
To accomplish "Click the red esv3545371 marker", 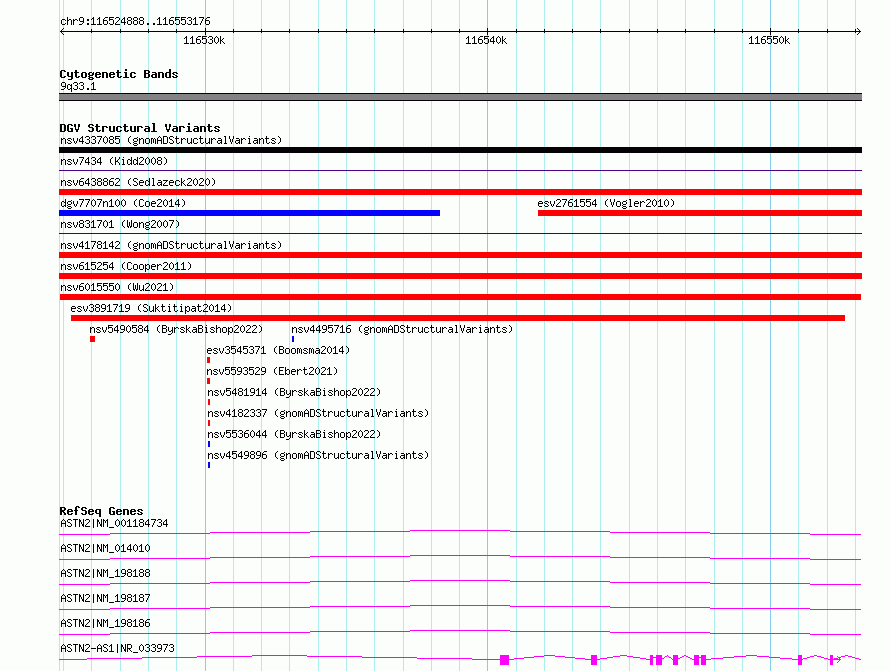I will tap(209, 360).
